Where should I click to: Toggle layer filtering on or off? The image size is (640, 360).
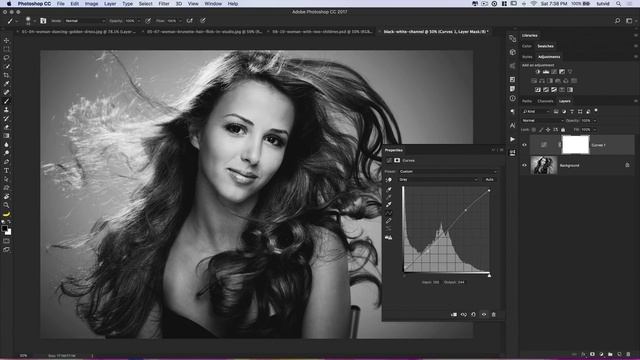[x=596, y=111]
